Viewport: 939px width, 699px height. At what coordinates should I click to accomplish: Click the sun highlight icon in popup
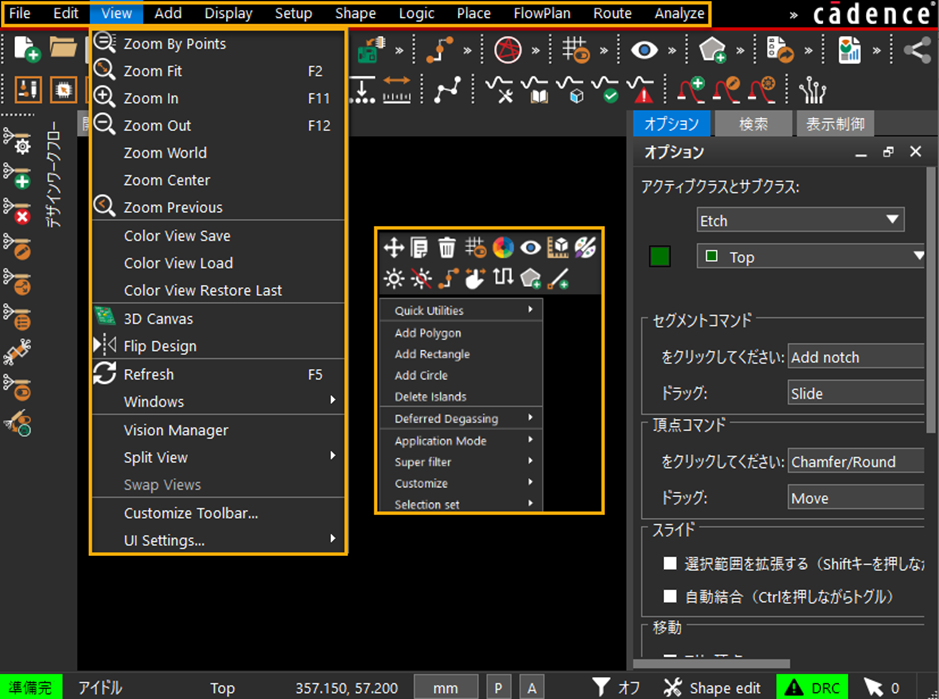[393, 279]
